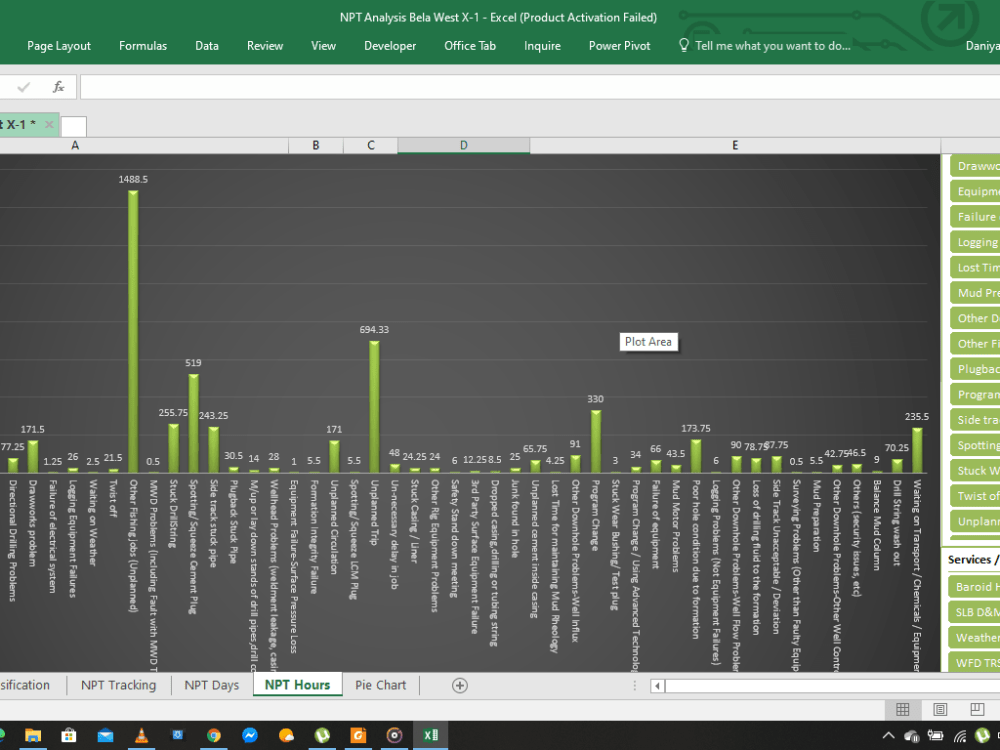Click the network icon in system tray
This screenshot has height=750, width=1000.
pos(960,737)
